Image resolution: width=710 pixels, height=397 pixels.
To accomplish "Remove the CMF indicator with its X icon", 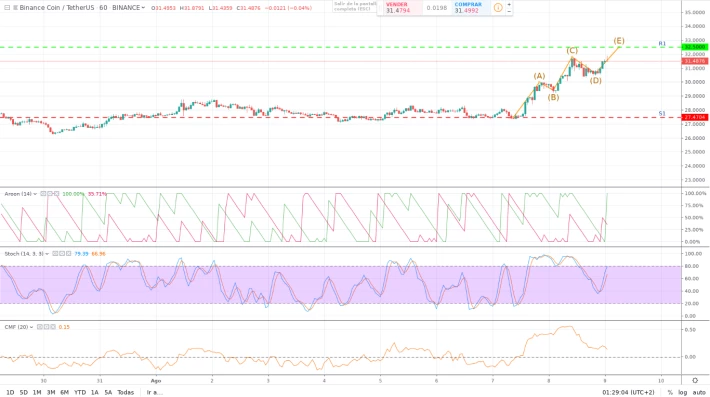I will pyautogui.click(x=53, y=327).
